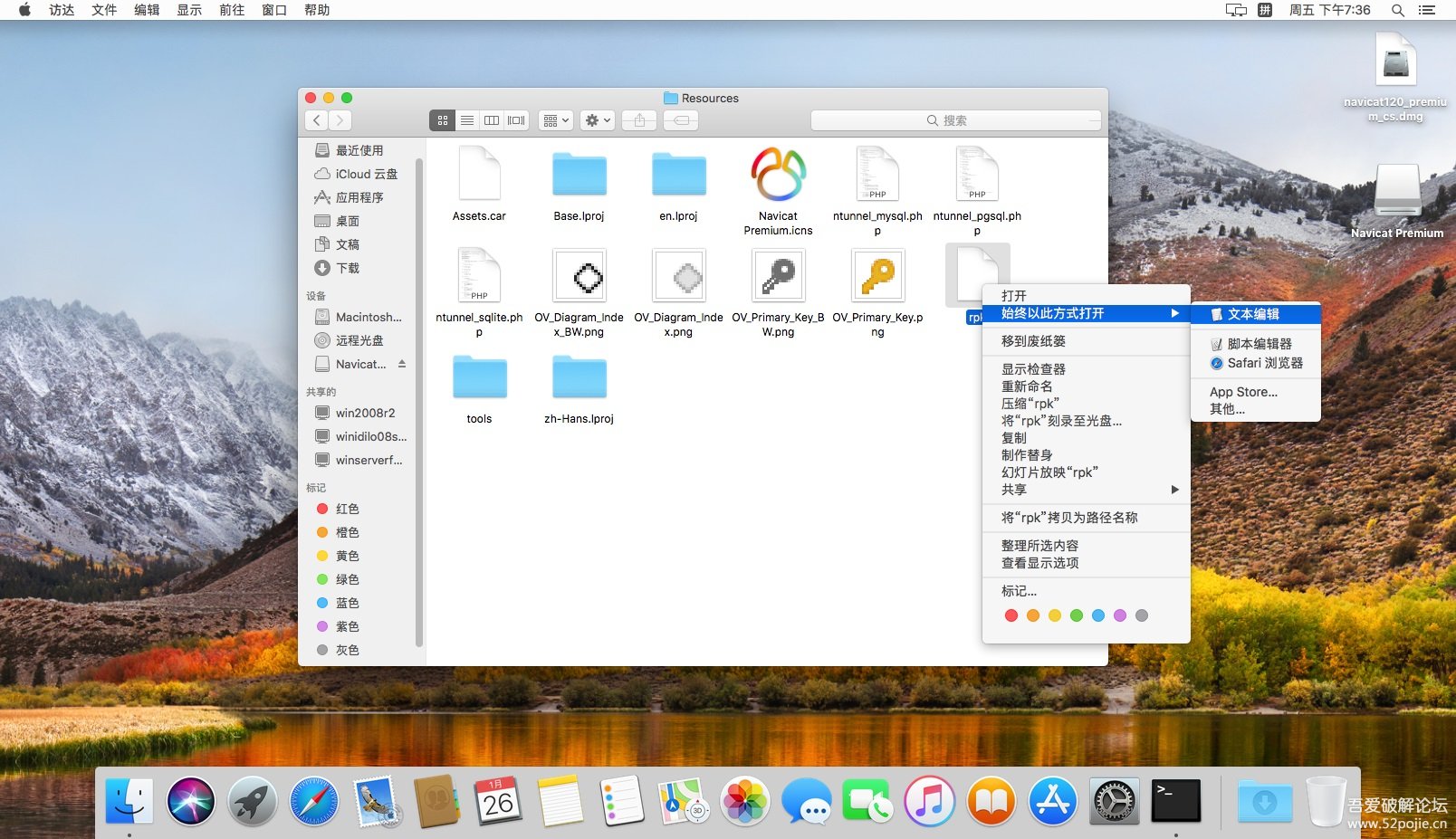Open System Preferences from the Dock
1456x839 pixels.
coord(1115,801)
